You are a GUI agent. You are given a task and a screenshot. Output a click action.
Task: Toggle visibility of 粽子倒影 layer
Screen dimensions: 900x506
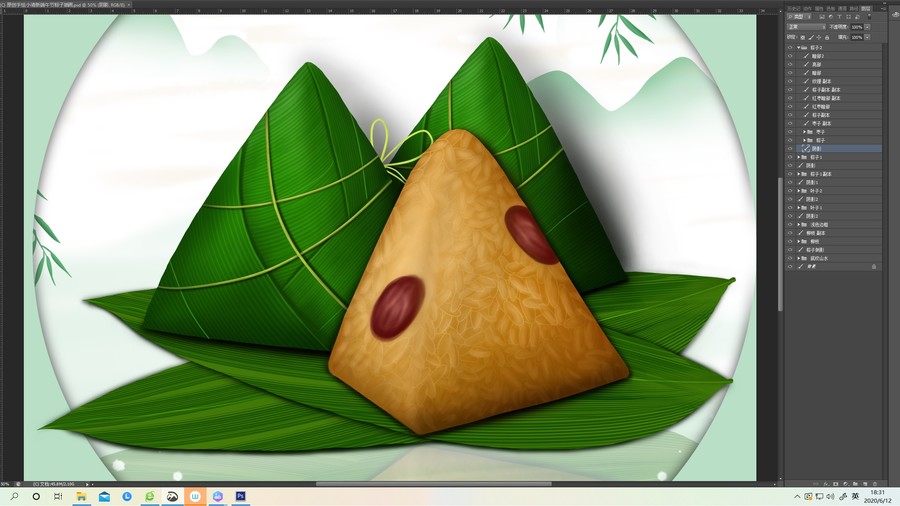[790, 250]
